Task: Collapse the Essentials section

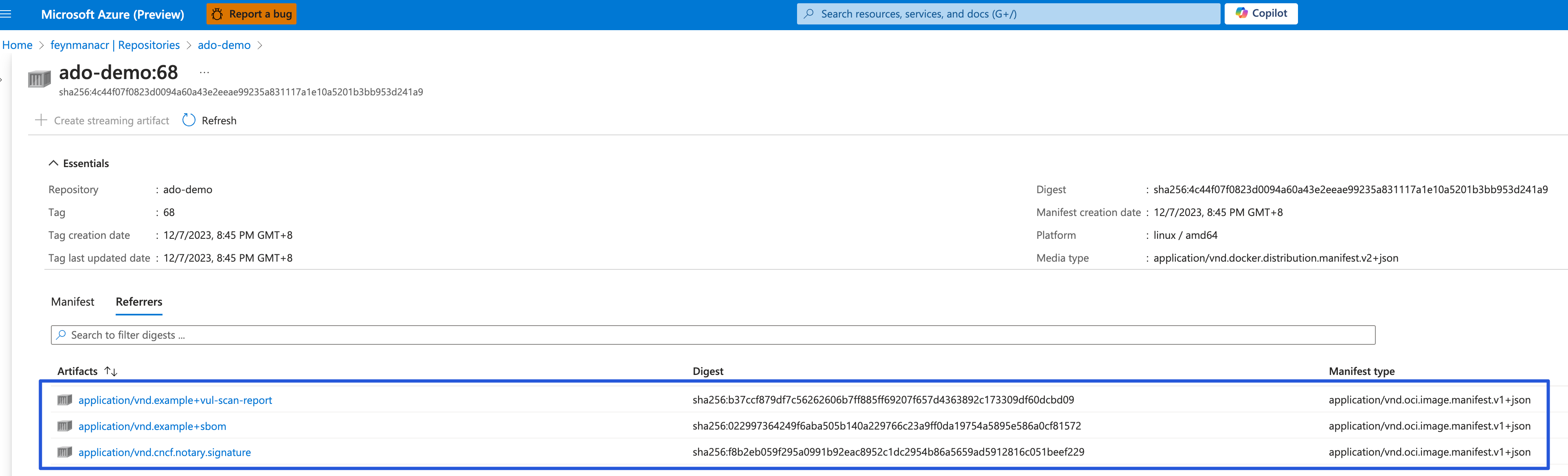Action: tap(53, 163)
